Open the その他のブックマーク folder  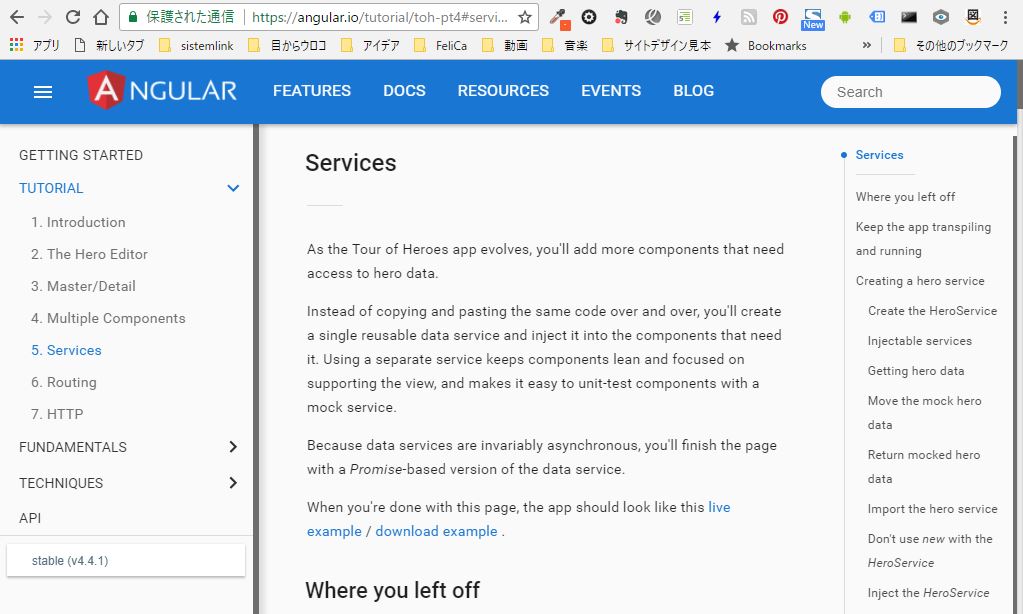tap(951, 45)
